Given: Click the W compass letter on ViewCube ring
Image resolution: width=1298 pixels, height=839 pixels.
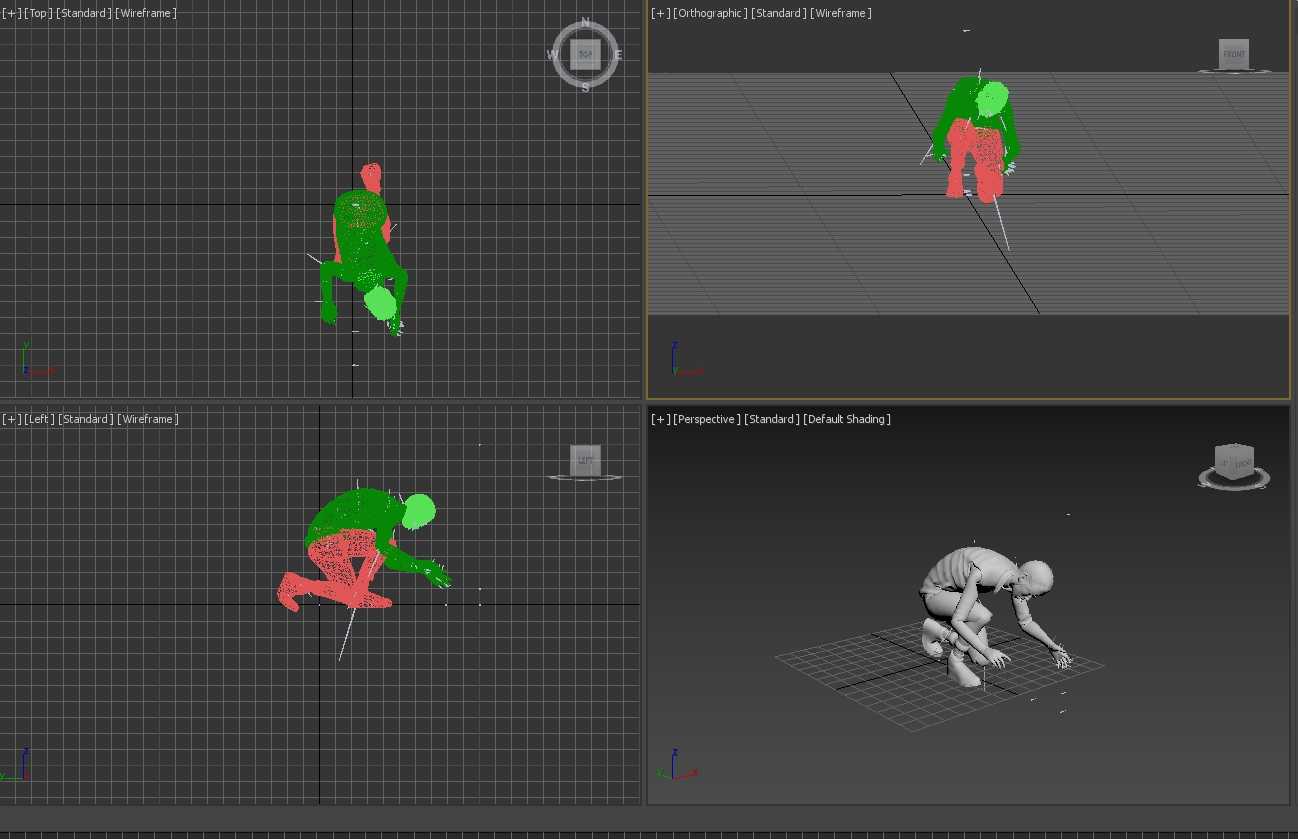Looking at the screenshot, I should click(553, 55).
